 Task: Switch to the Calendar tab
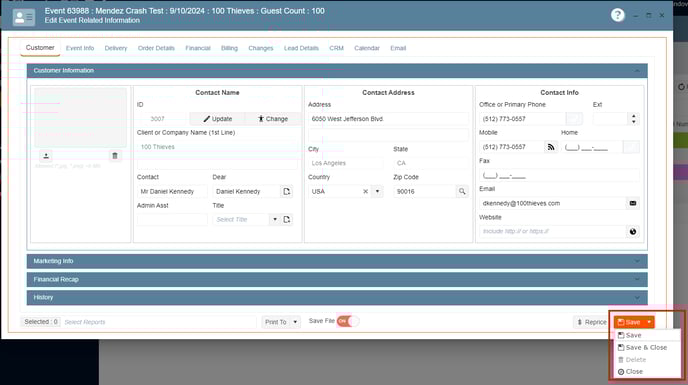[367, 48]
